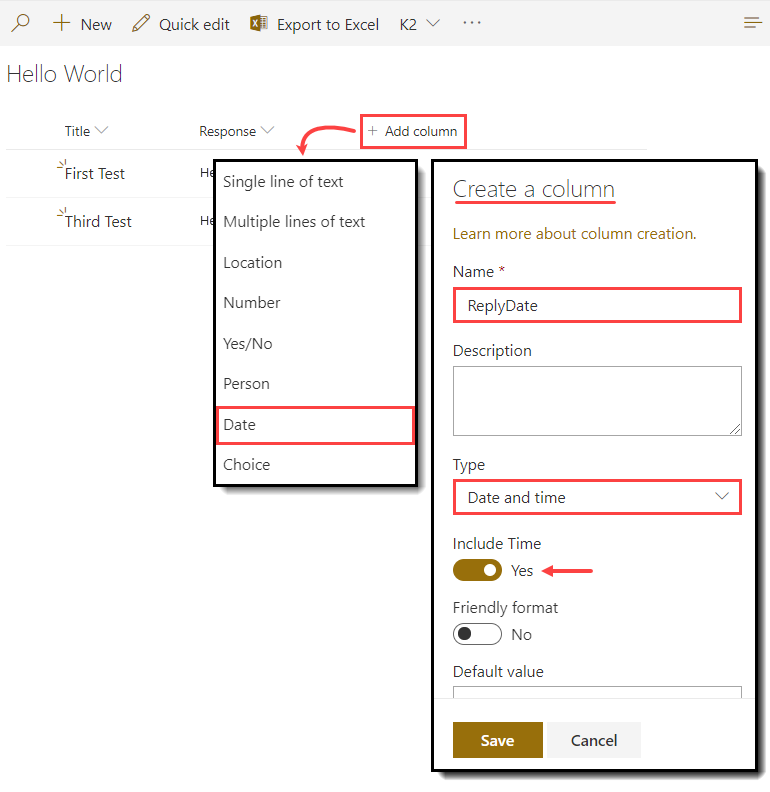Viewport: 770px width, 792px height.
Task: Click the Quick edit pencil icon
Action: (141, 23)
